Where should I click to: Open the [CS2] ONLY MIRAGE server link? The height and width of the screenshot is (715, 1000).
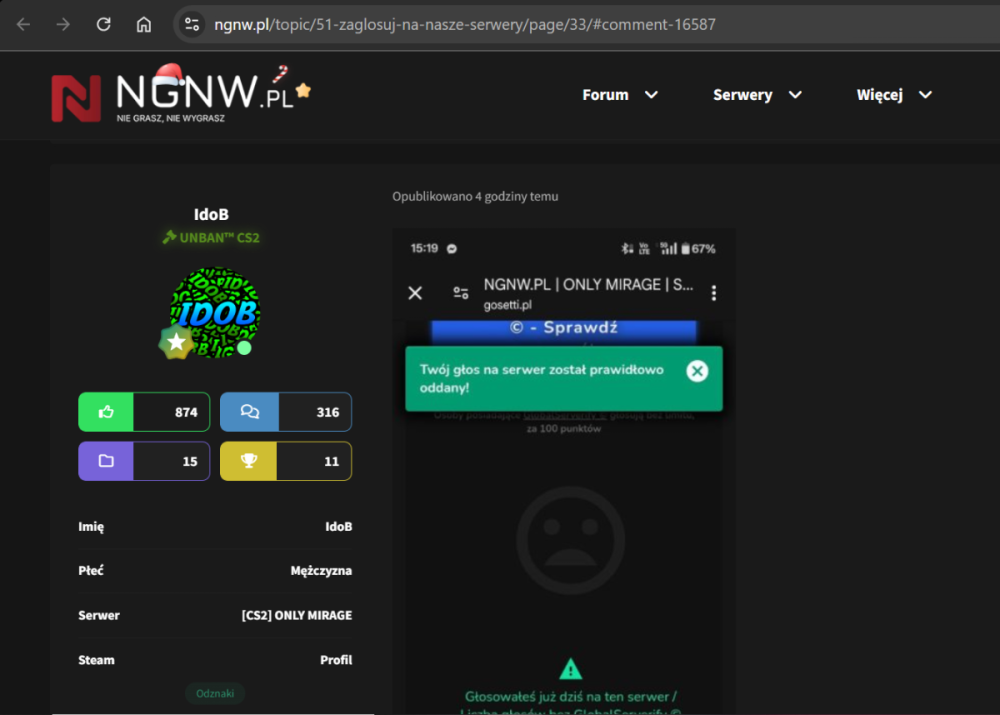[297, 615]
